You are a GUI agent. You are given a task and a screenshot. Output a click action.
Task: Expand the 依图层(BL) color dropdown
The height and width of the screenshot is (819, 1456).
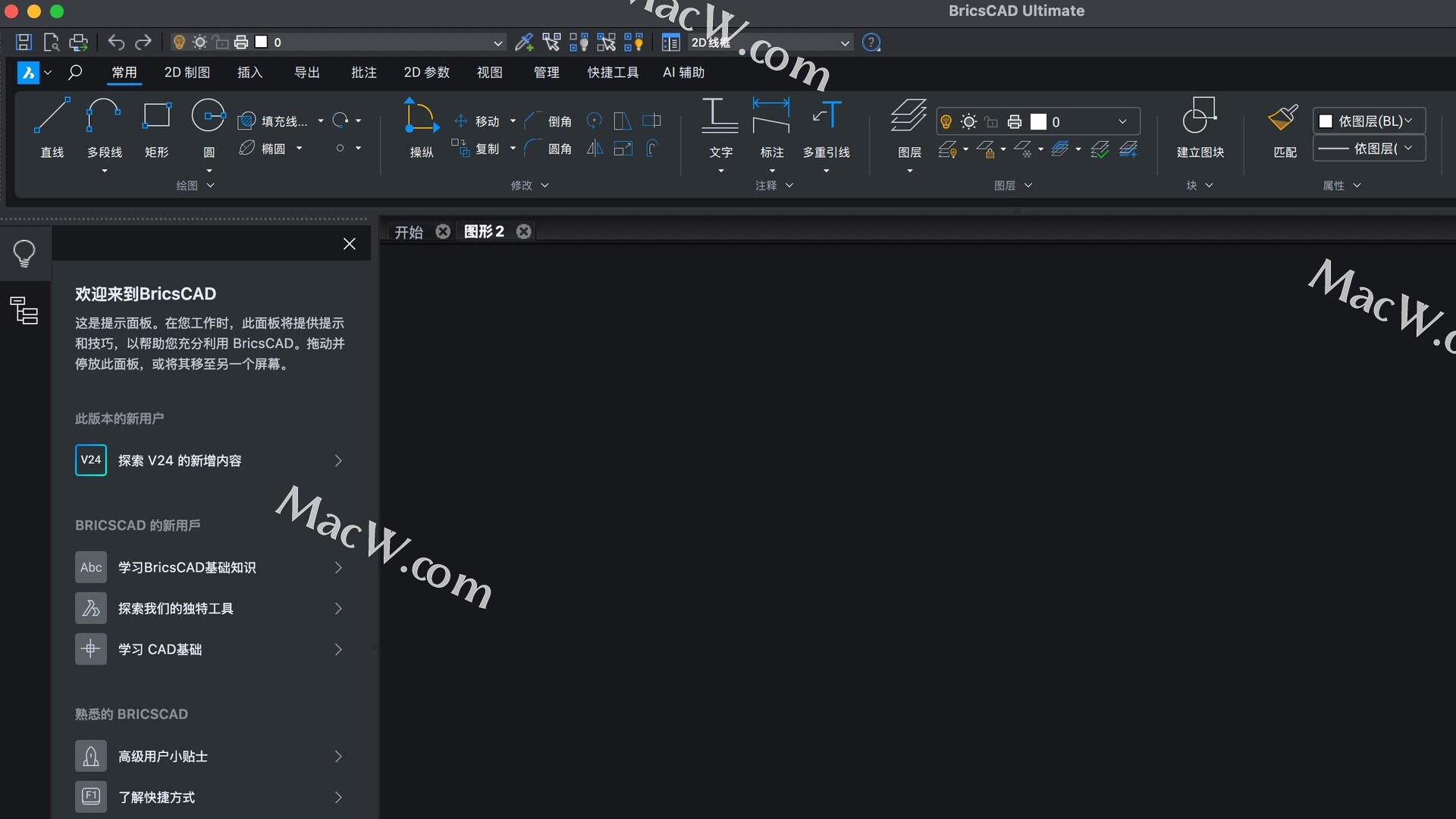click(x=1408, y=121)
